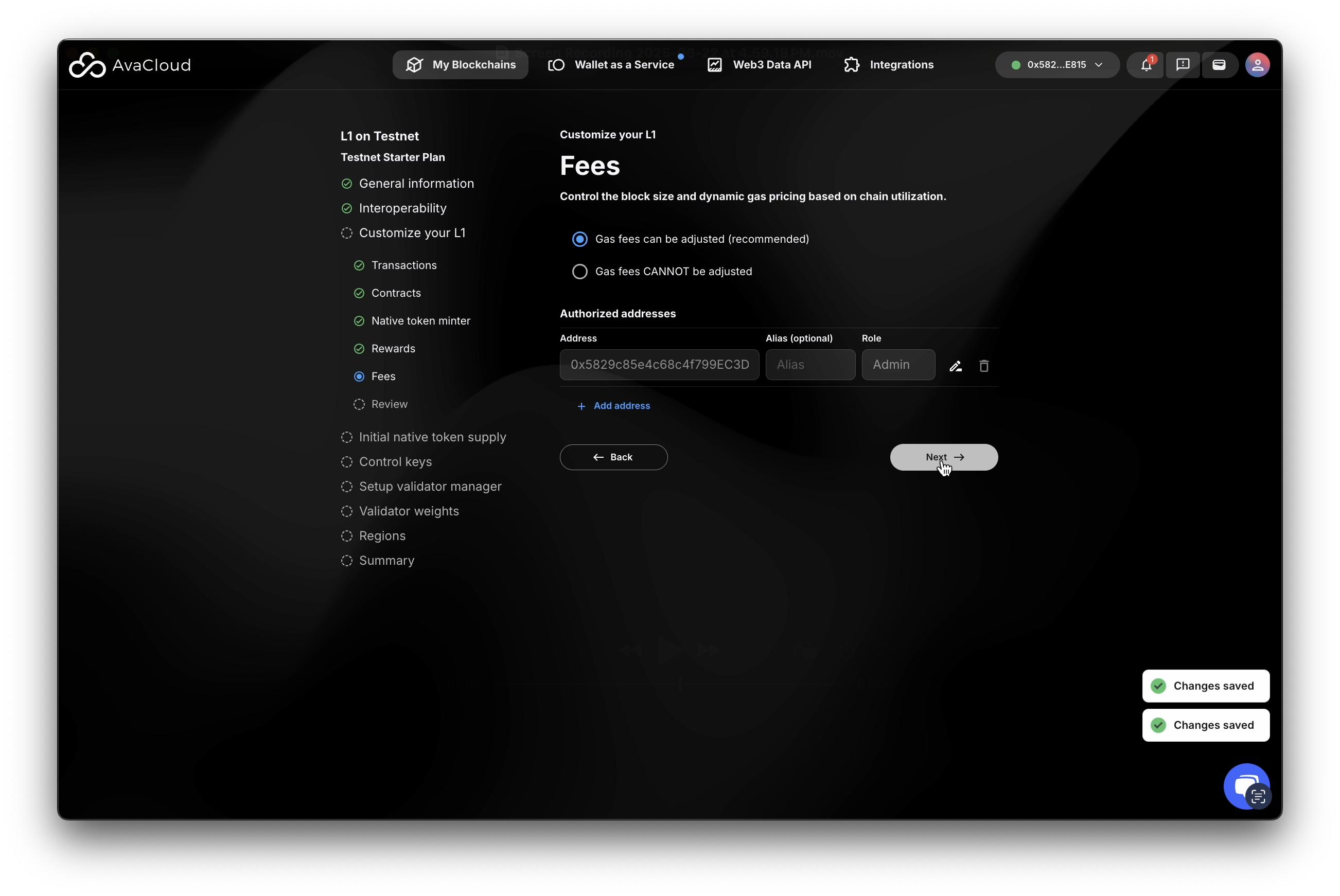The width and height of the screenshot is (1340, 896).
Task: Expand Customize your L1 section
Action: [412, 233]
